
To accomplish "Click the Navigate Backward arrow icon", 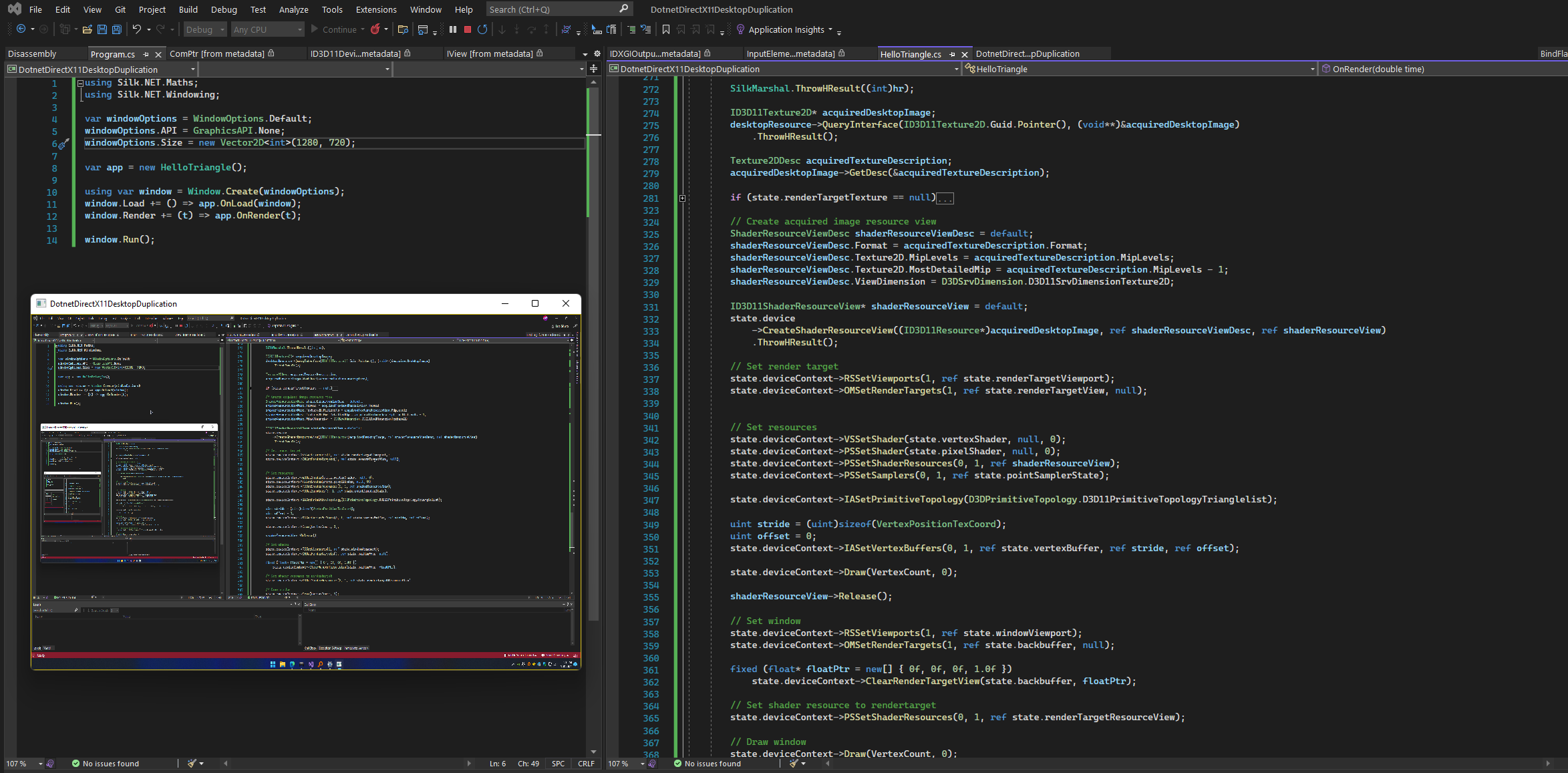I will click(x=21, y=29).
